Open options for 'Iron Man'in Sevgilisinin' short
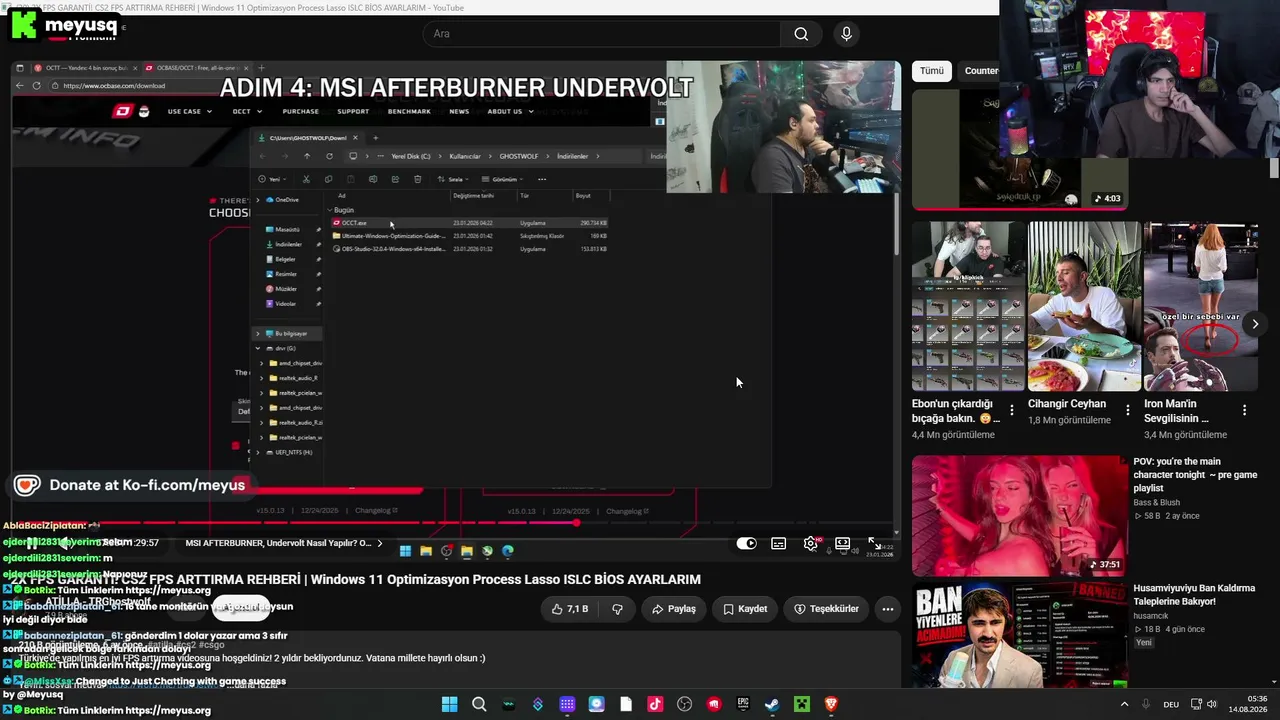1280x720 pixels. point(1244,410)
